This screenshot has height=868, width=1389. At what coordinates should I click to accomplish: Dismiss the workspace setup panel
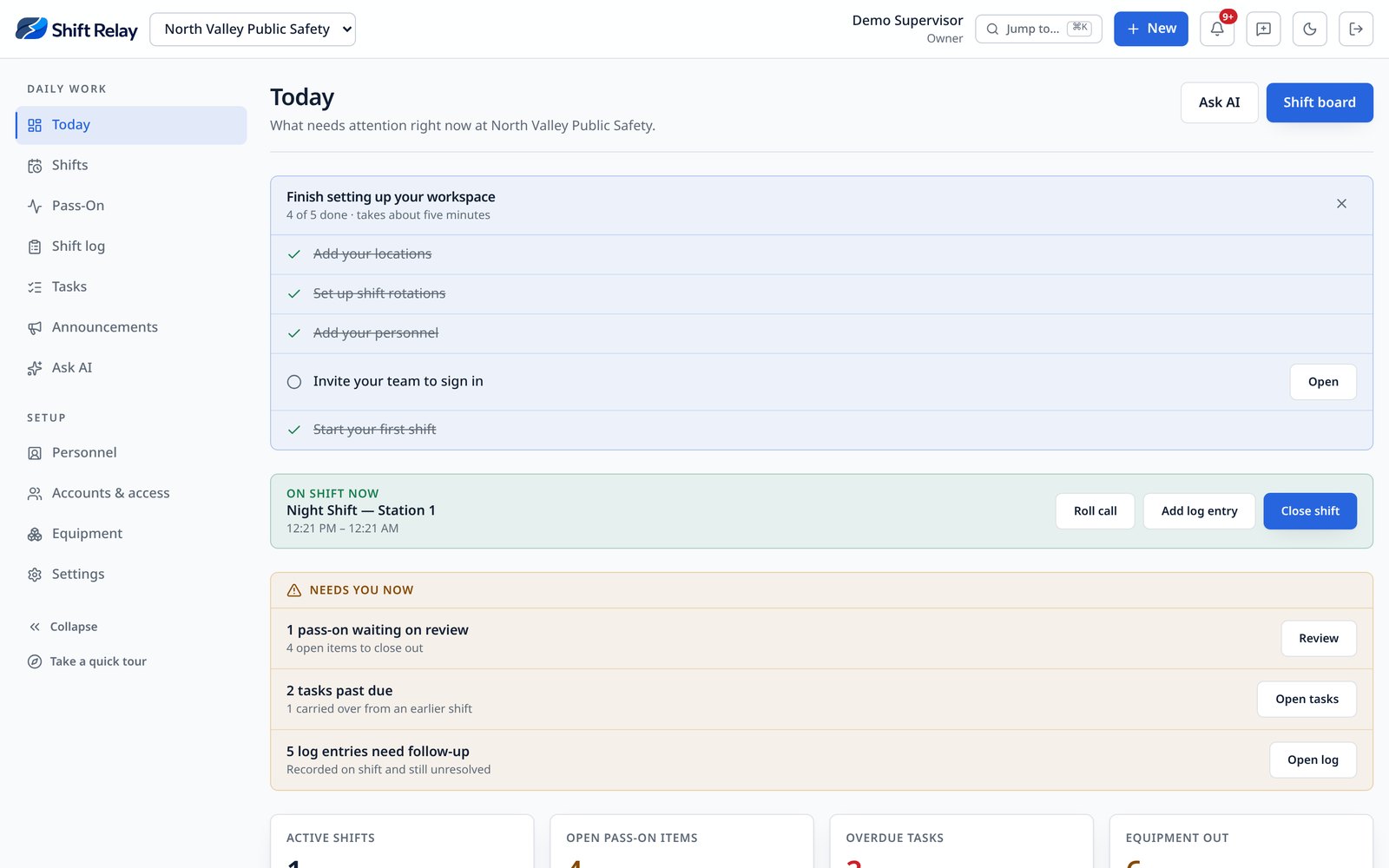point(1341,204)
